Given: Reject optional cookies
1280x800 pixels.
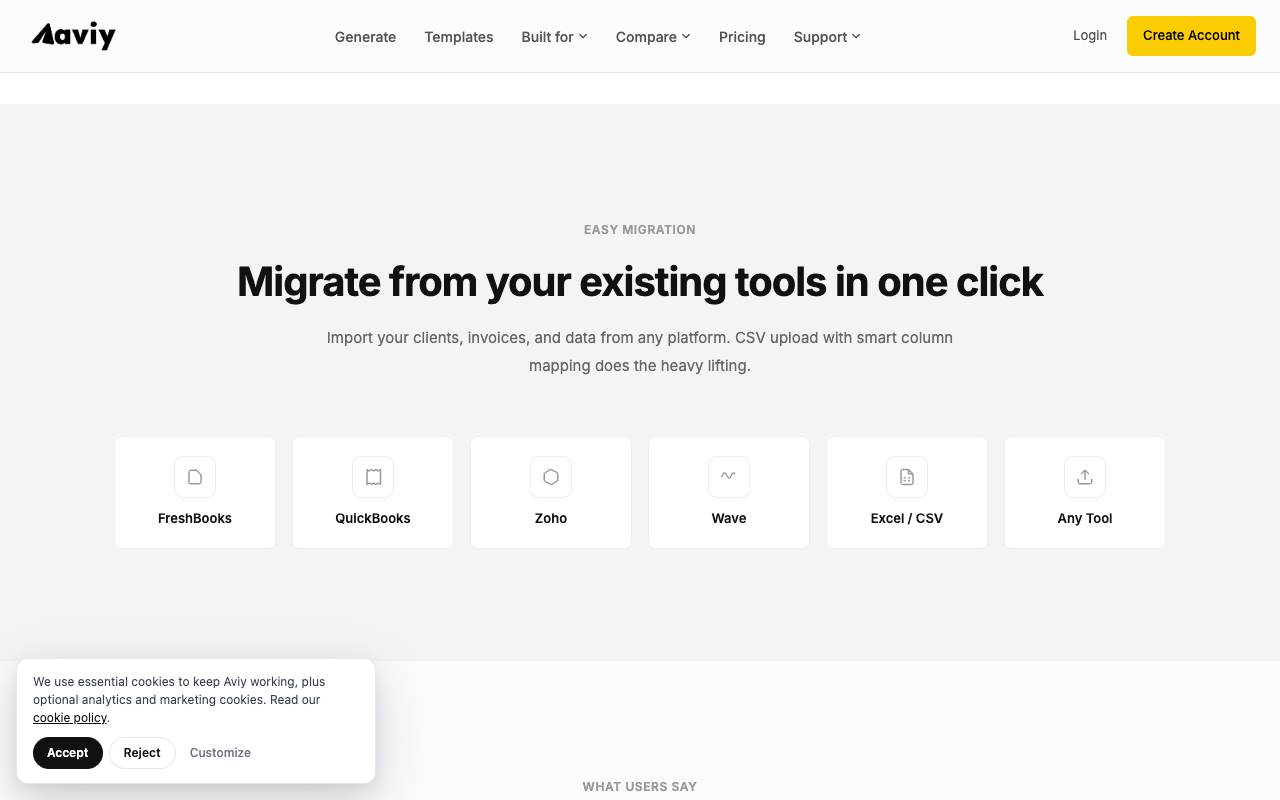Looking at the screenshot, I should 142,753.
